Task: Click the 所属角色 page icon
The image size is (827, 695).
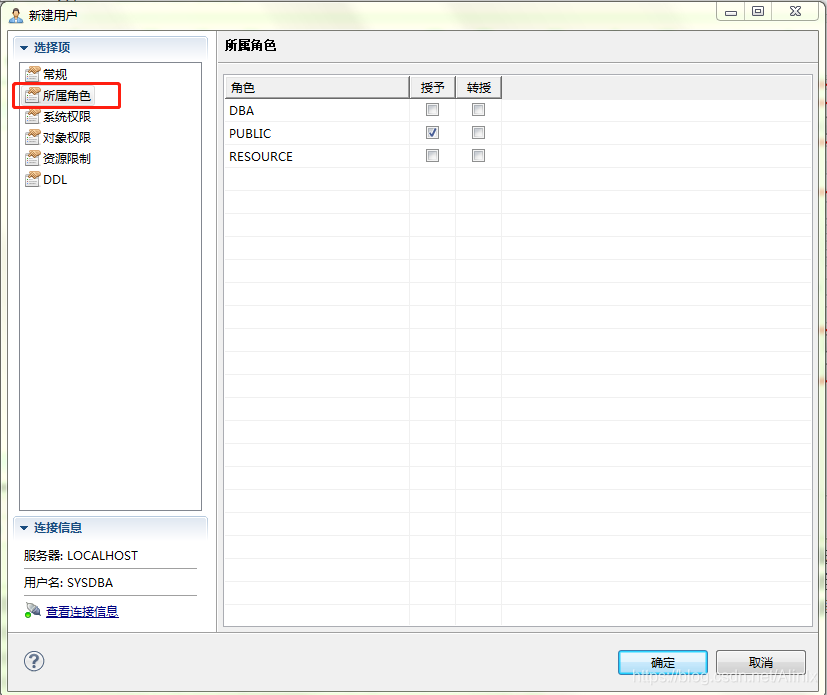Action: tap(32, 95)
